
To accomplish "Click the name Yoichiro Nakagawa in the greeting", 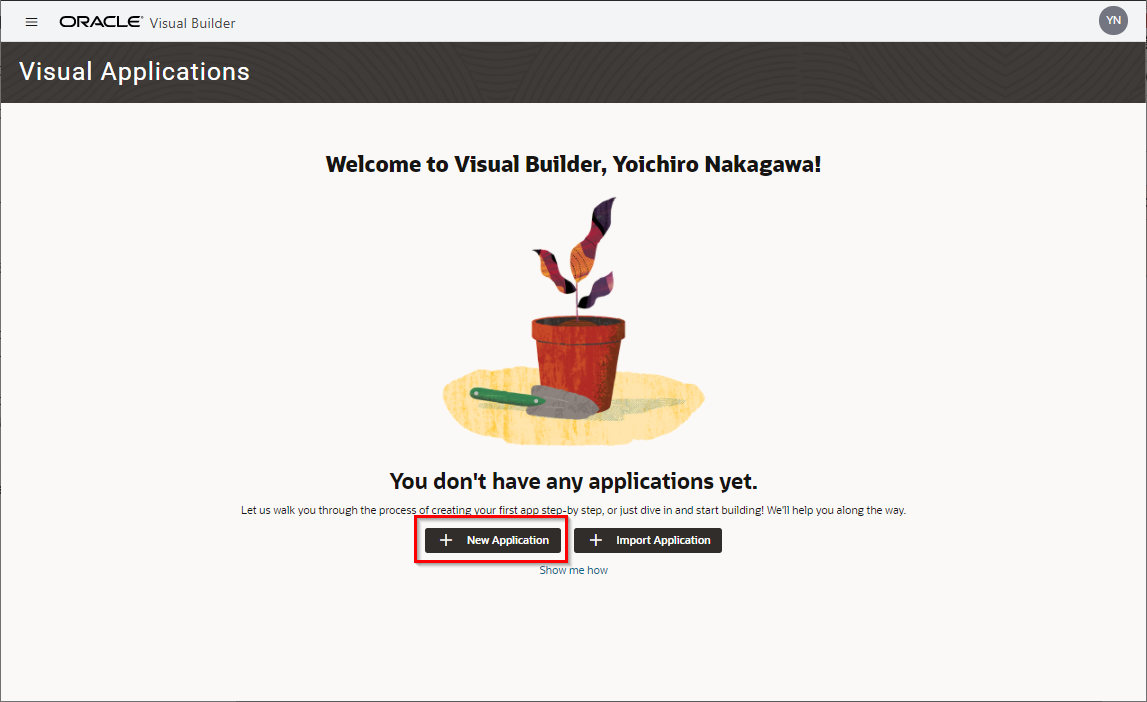I will pos(716,164).
